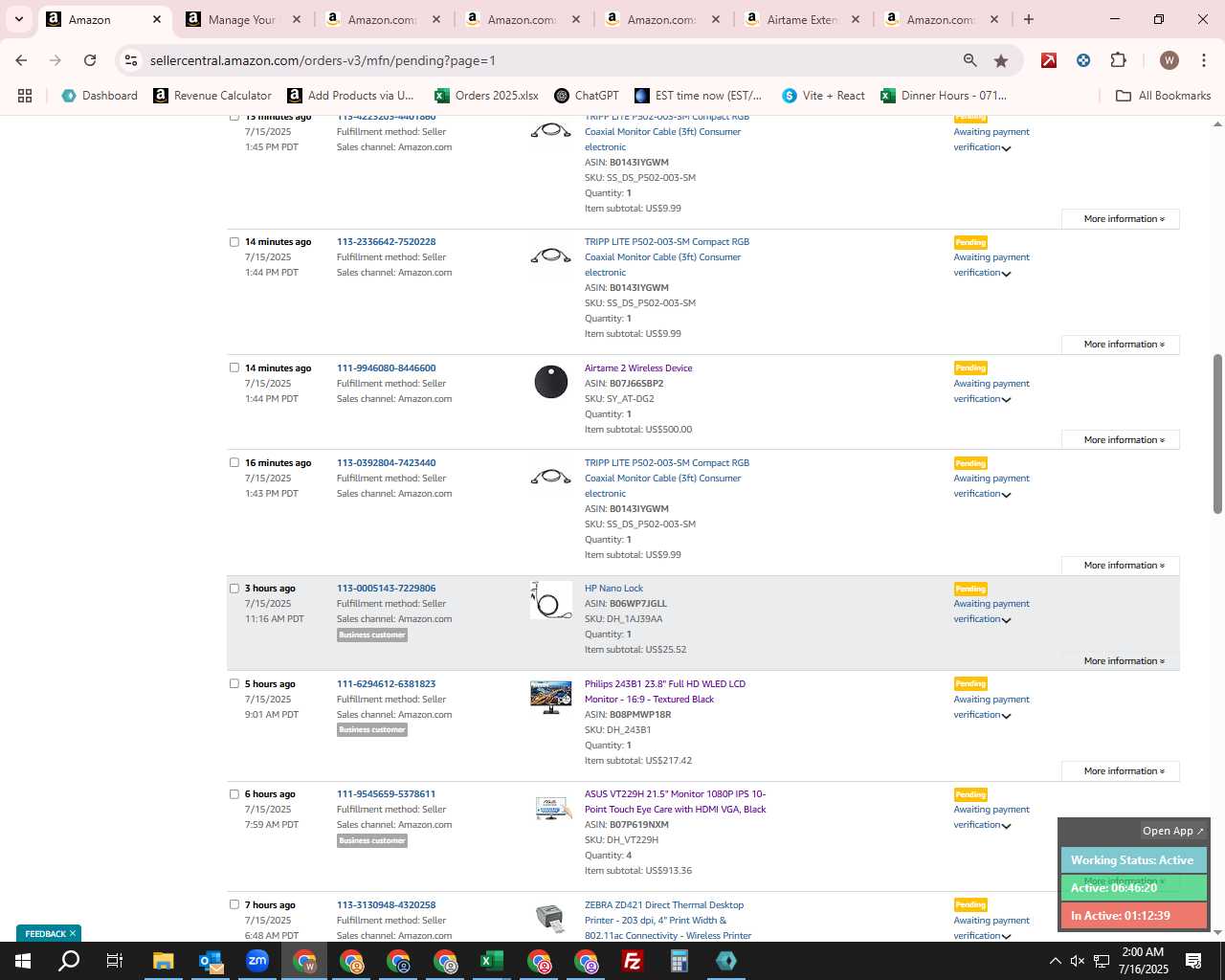Screen dimensions: 1225x980
Task: Click Open App in the tracker widget
Action: pos(1173,831)
